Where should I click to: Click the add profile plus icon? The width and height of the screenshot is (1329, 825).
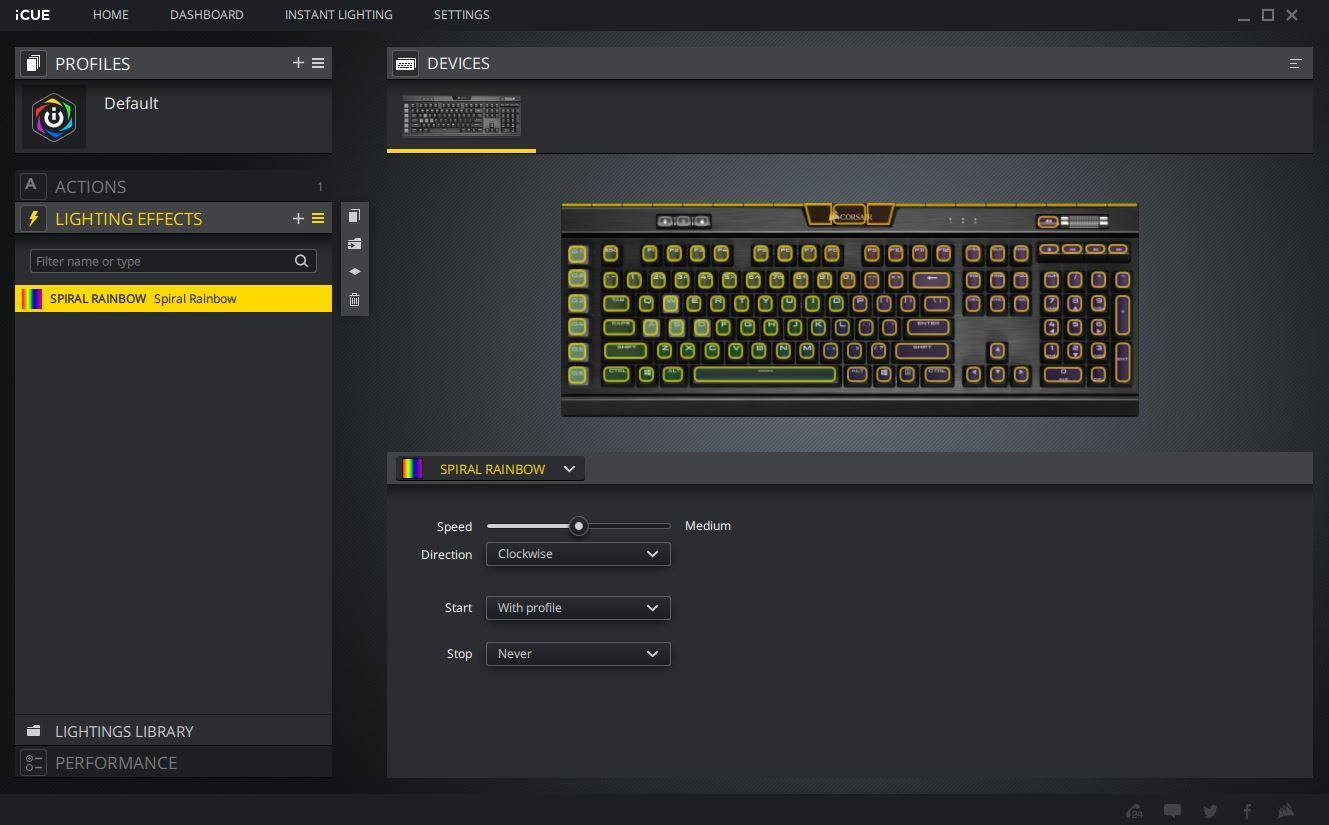[298, 63]
